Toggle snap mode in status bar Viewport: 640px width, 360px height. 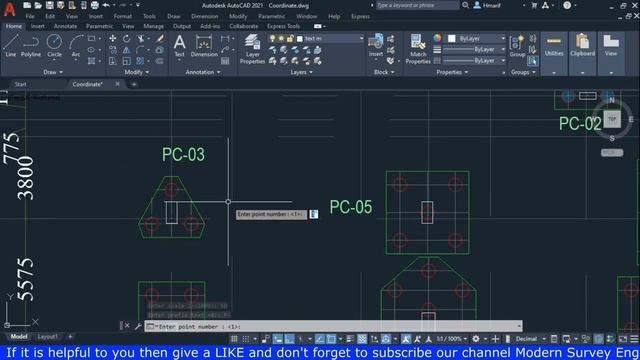tap(246, 339)
